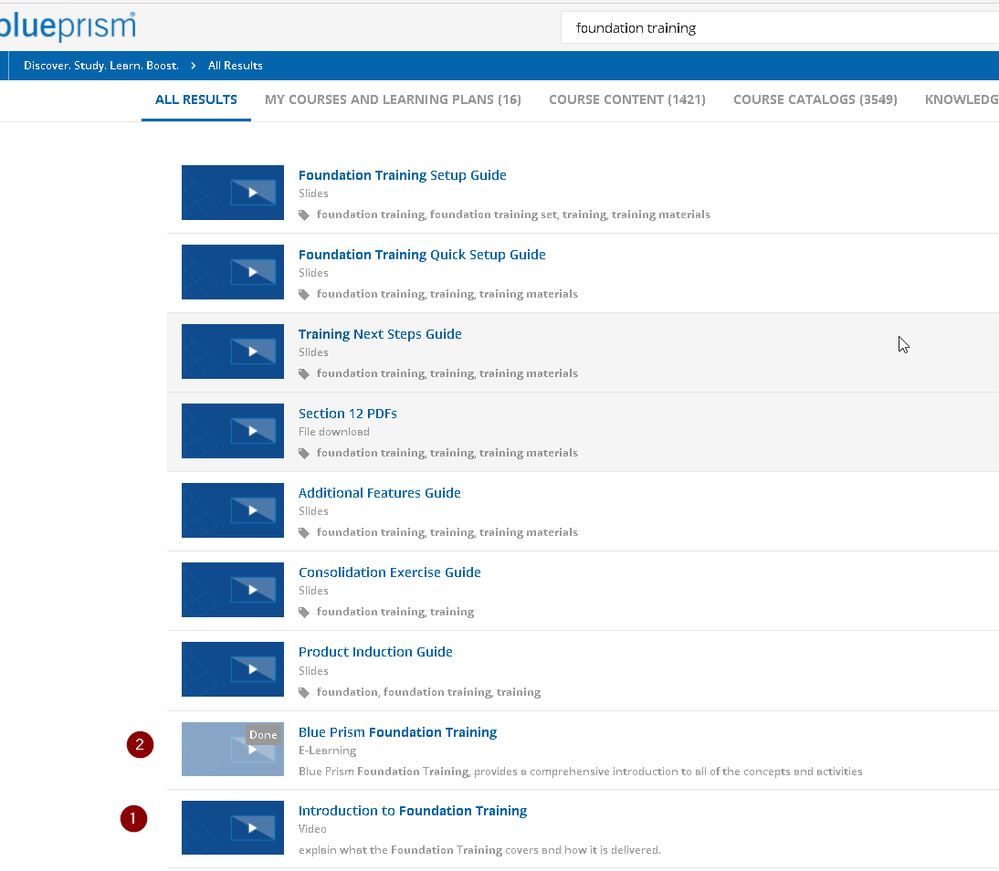This screenshot has height=871, width=999.
Task: Open the Consolidation Exercise Guide link
Action: [x=389, y=572]
